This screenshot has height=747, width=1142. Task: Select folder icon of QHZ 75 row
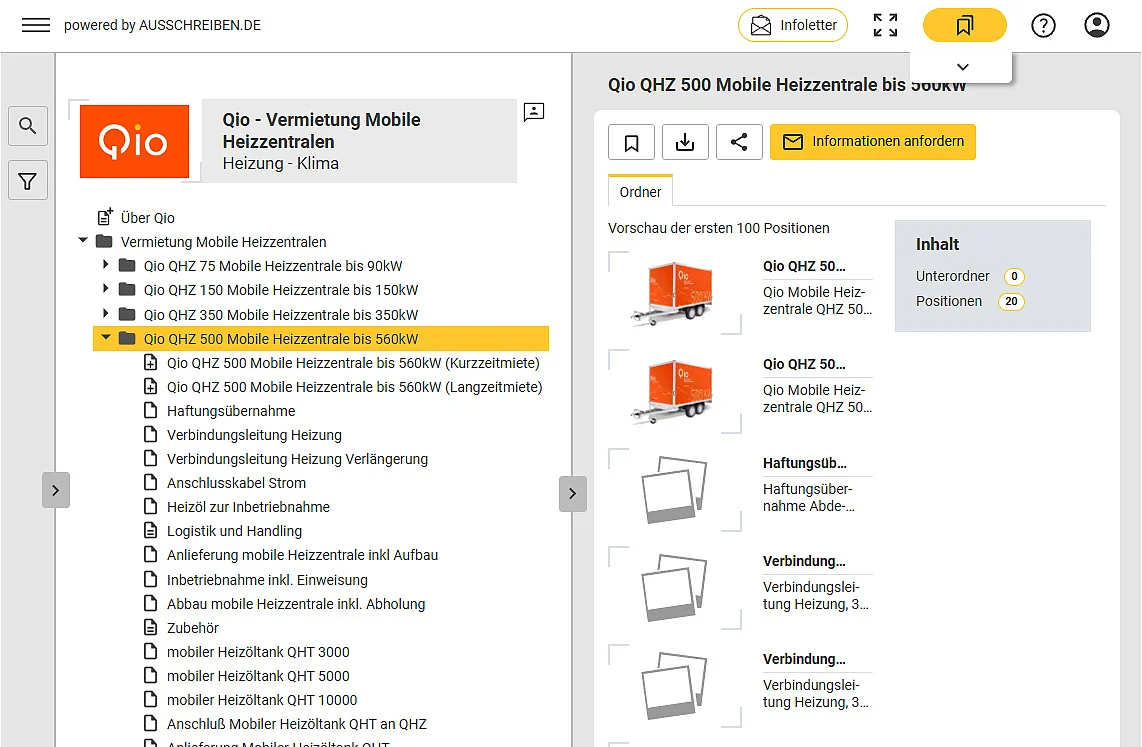point(127,265)
